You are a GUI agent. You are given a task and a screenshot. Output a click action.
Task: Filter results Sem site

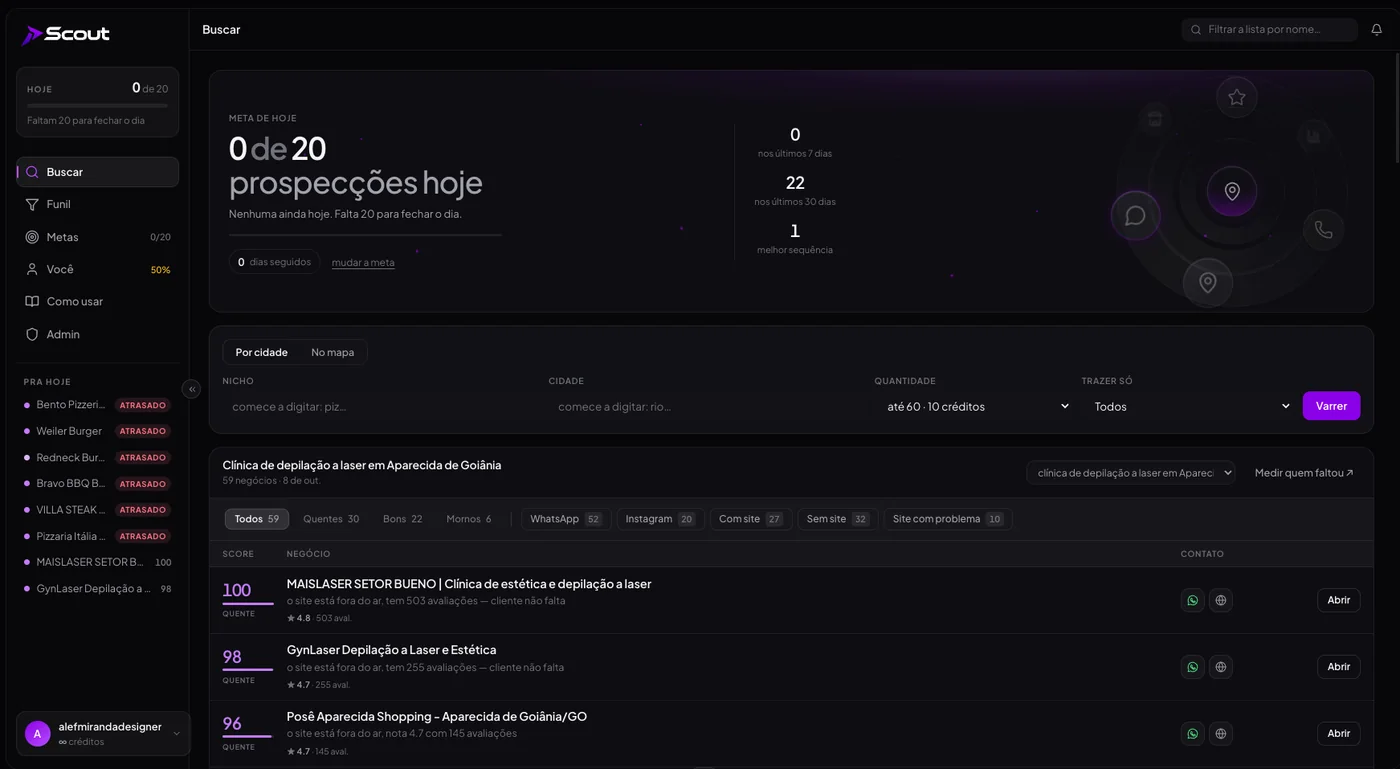(838, 519)
